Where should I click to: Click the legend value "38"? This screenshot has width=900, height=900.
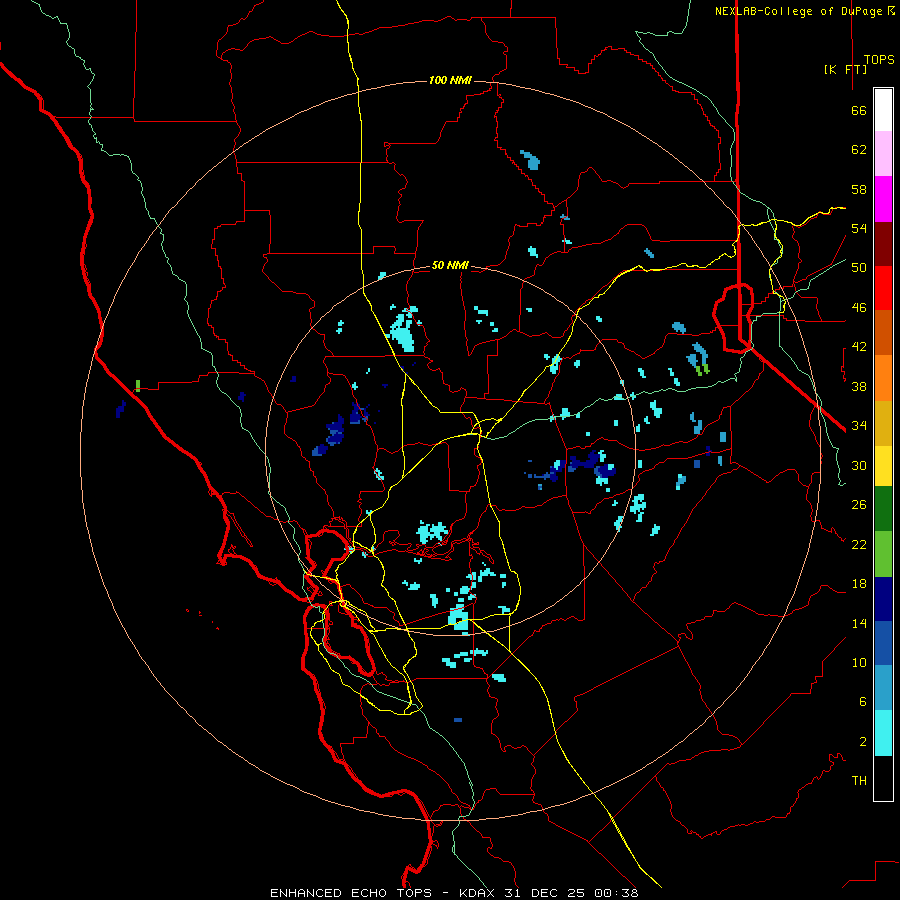(859, 386)
